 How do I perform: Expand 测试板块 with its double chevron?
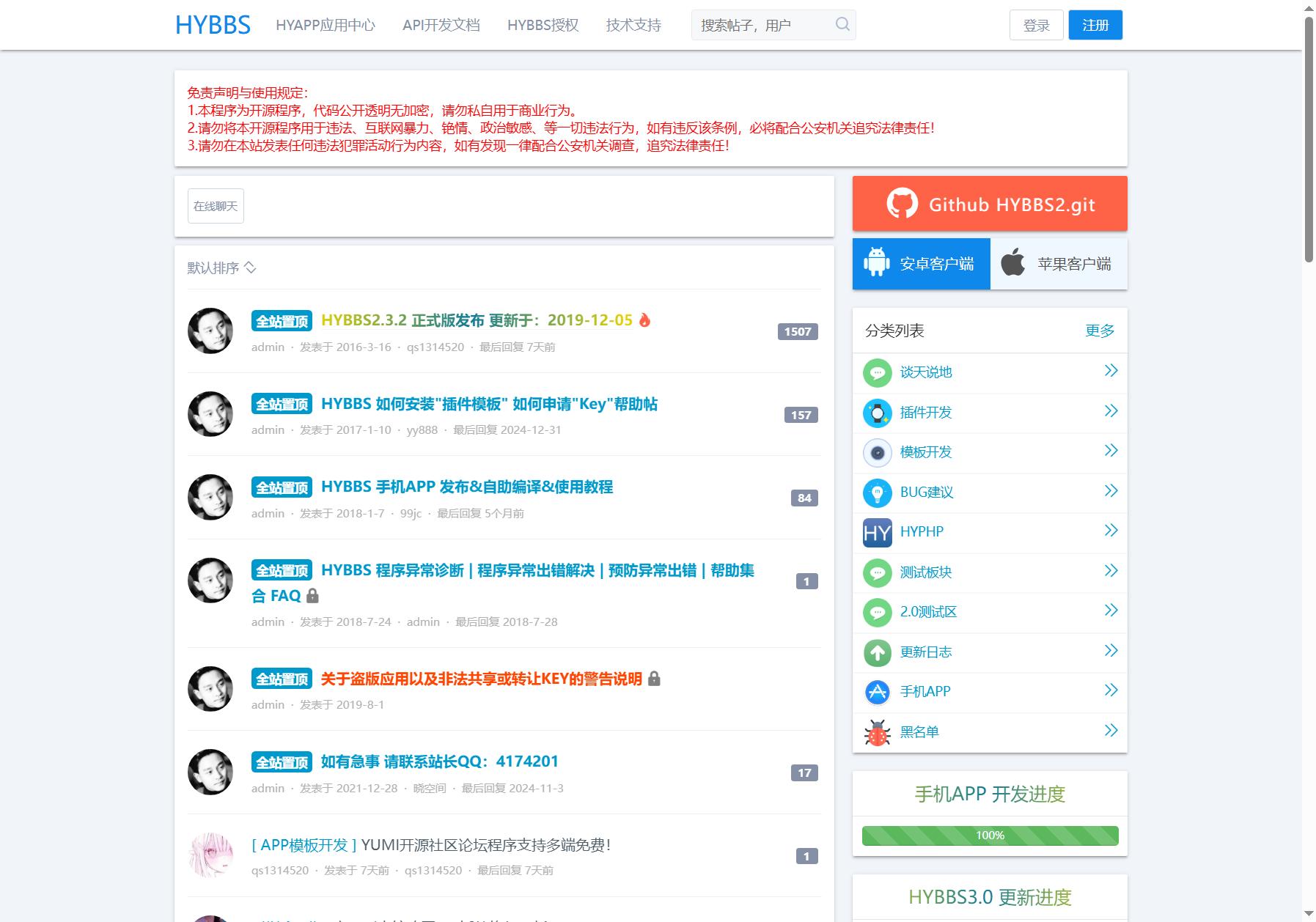click(x=1111, y=571)
